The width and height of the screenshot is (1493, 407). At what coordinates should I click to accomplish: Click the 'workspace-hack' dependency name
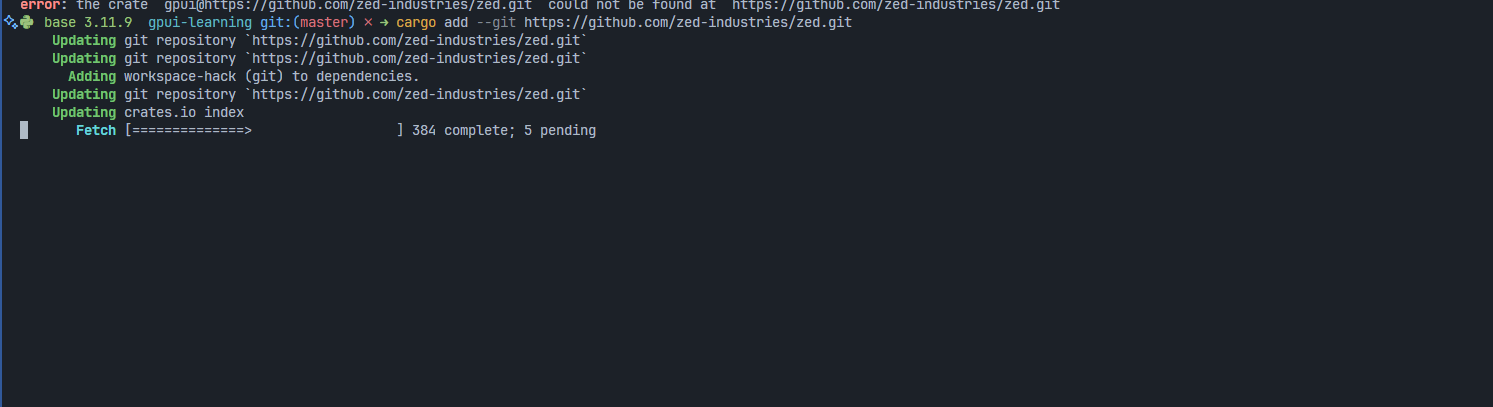click(x=180, y=76)
